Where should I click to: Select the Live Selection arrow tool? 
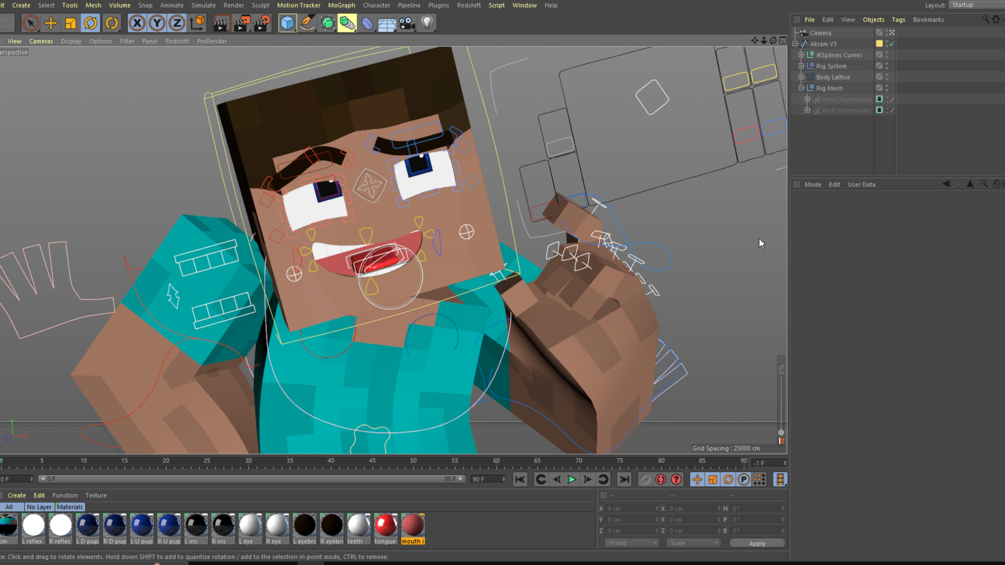point(30,24)
